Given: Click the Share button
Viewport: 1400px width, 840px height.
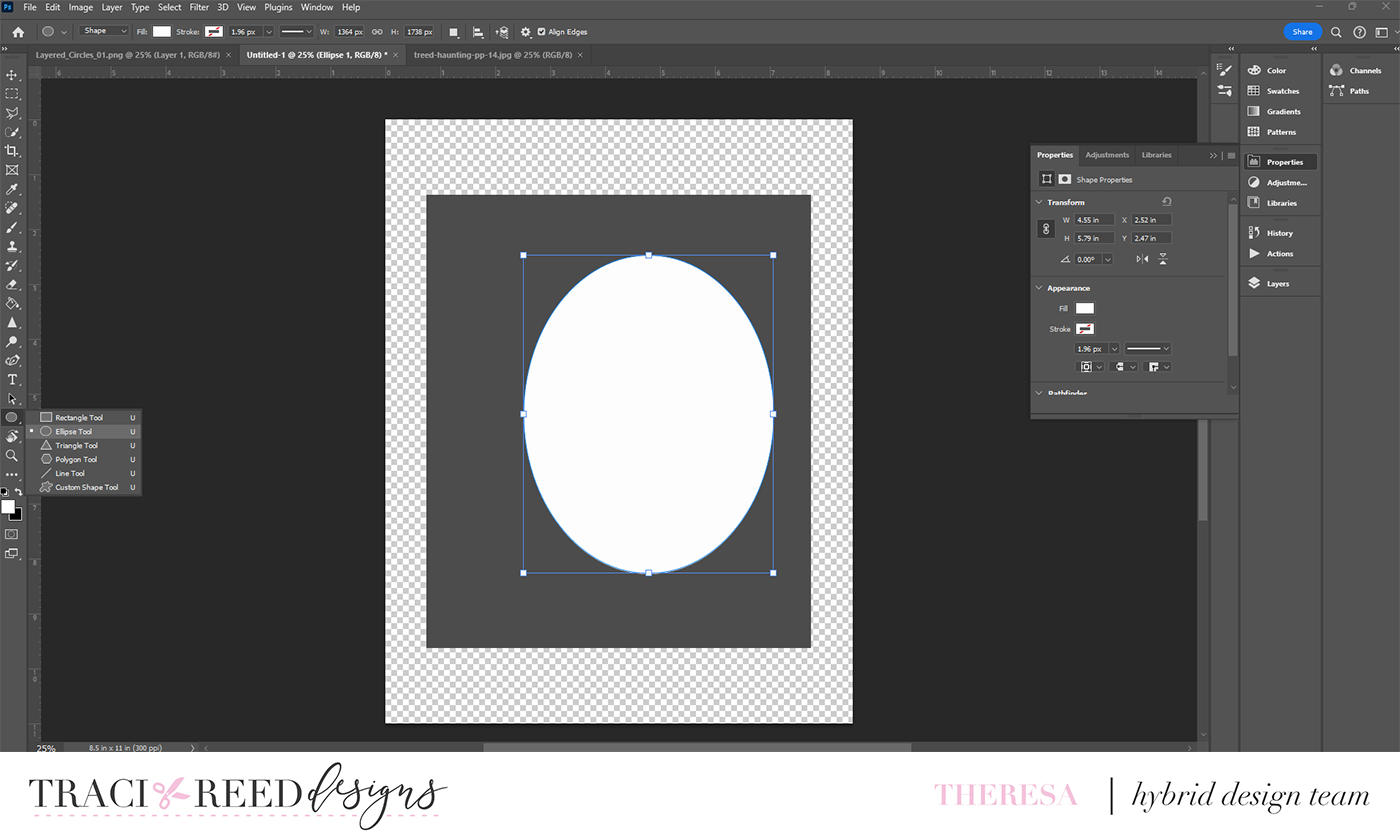Looking at the screenshot, I should point(1302,31).
